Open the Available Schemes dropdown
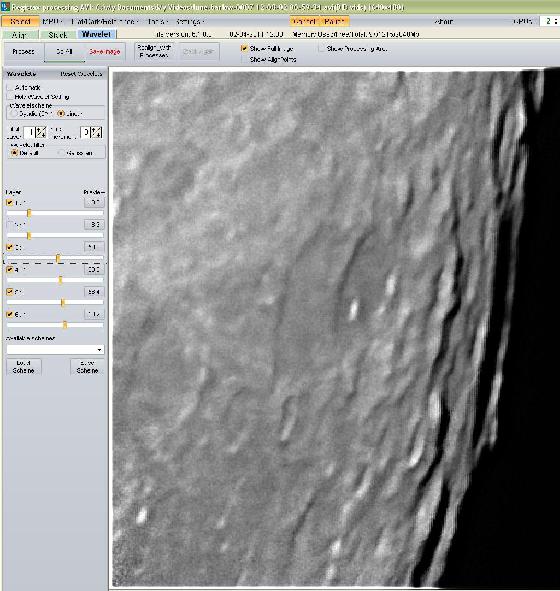The width and height of the screenshot is (560, 591). pos(55,350)
